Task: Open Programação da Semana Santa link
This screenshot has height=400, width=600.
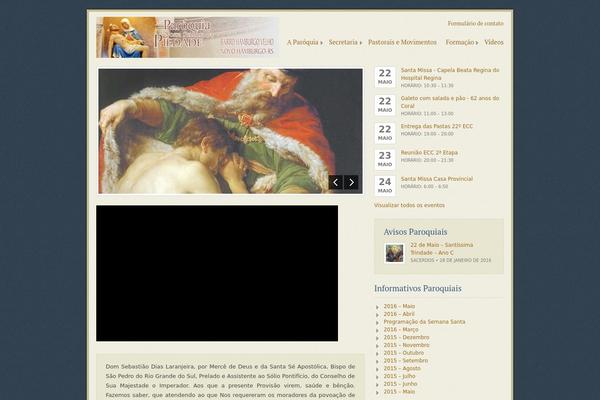Action: point(424,322)
